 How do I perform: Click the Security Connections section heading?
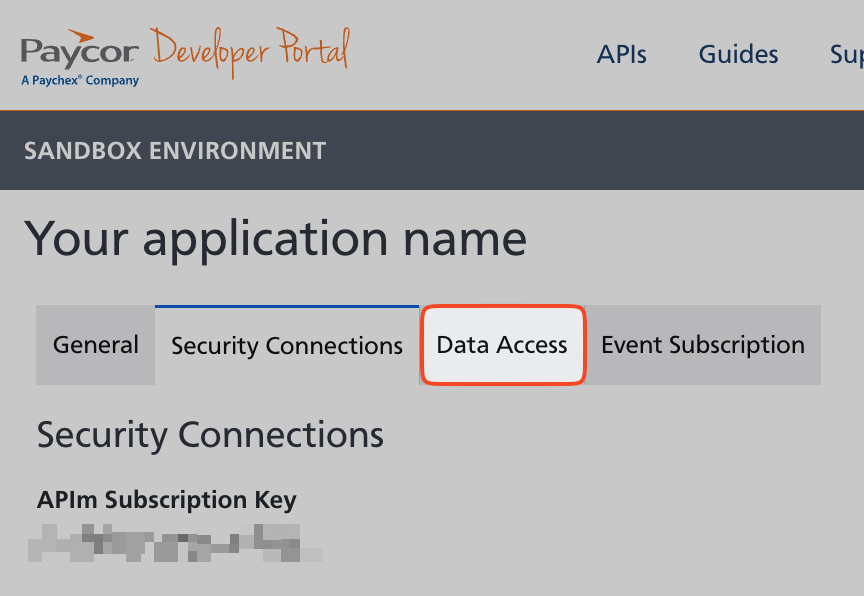[210, 435]
